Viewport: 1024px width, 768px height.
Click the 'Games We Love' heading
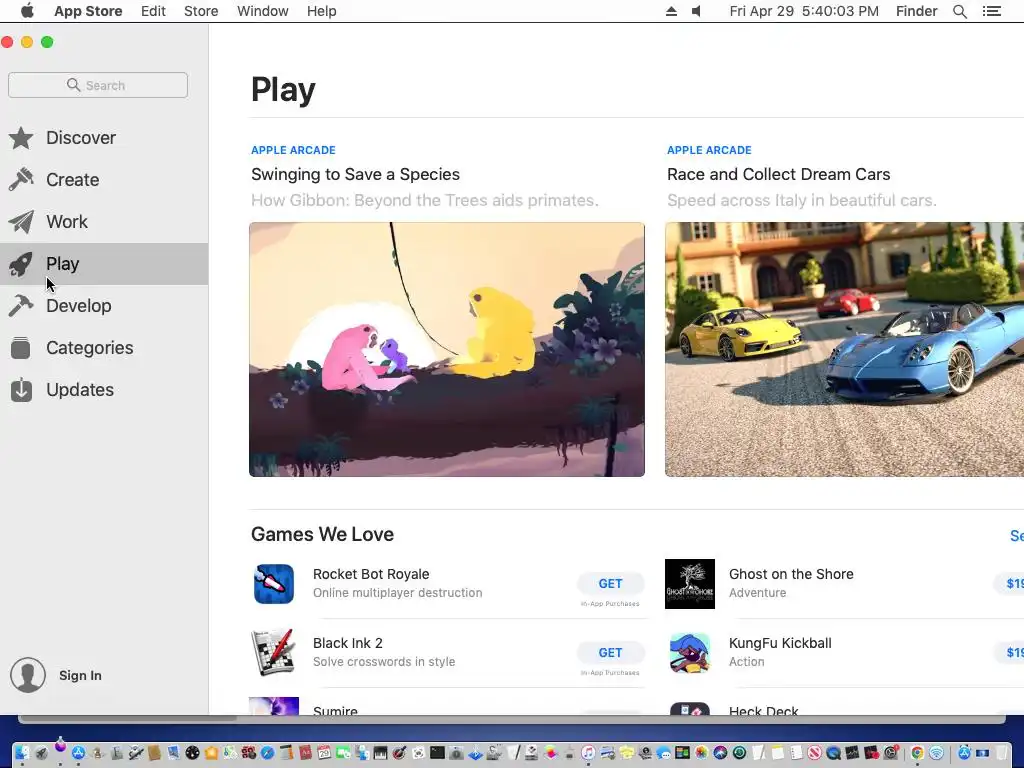click(x=322, y=534)
